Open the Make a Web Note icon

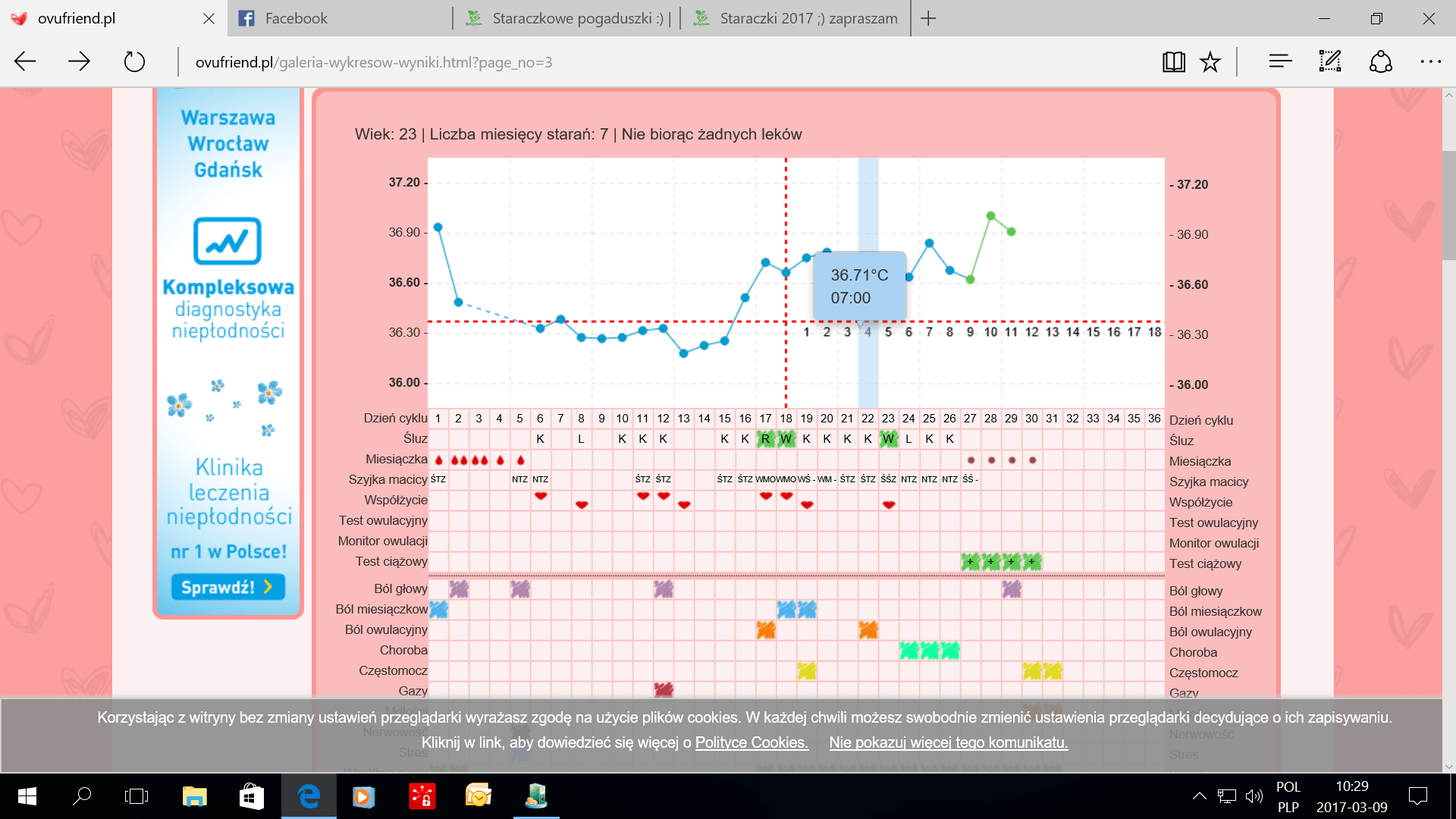[1330, 61]
